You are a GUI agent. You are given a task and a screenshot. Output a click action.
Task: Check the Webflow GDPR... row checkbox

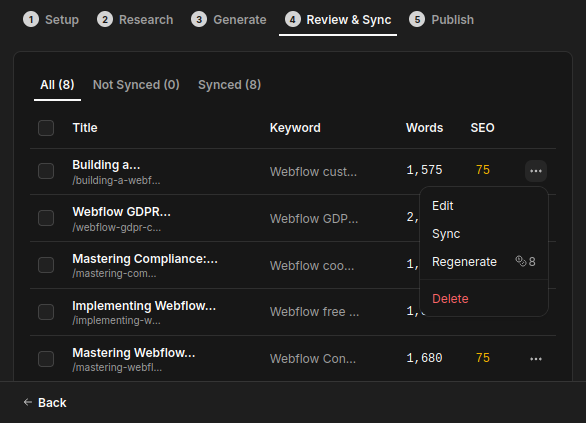(x=46, y=218)
